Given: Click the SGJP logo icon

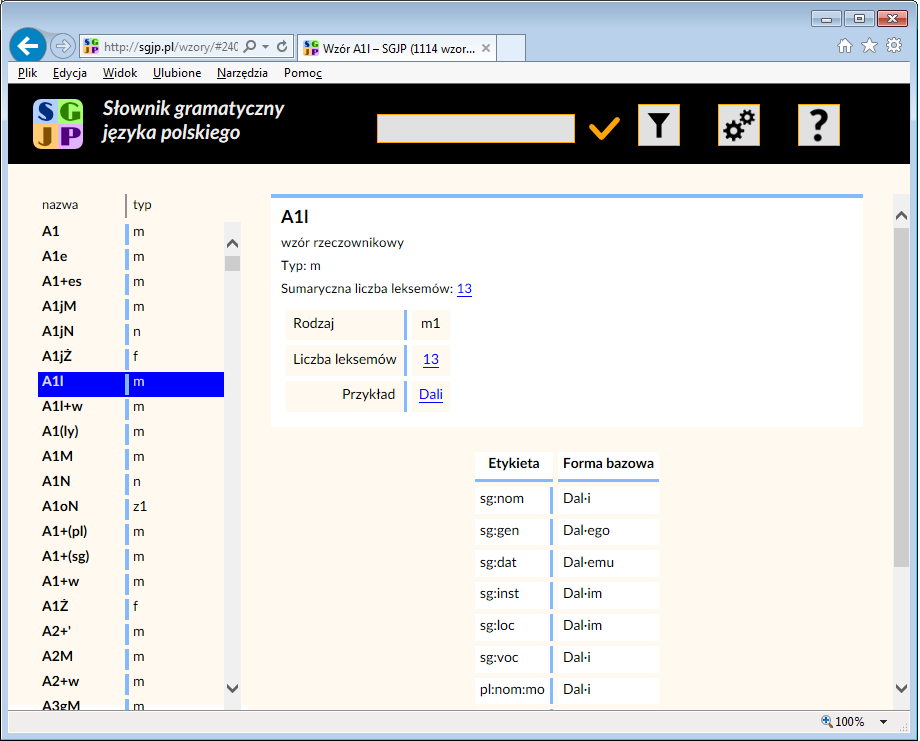Looking at the screenshot, I should 58,124.
